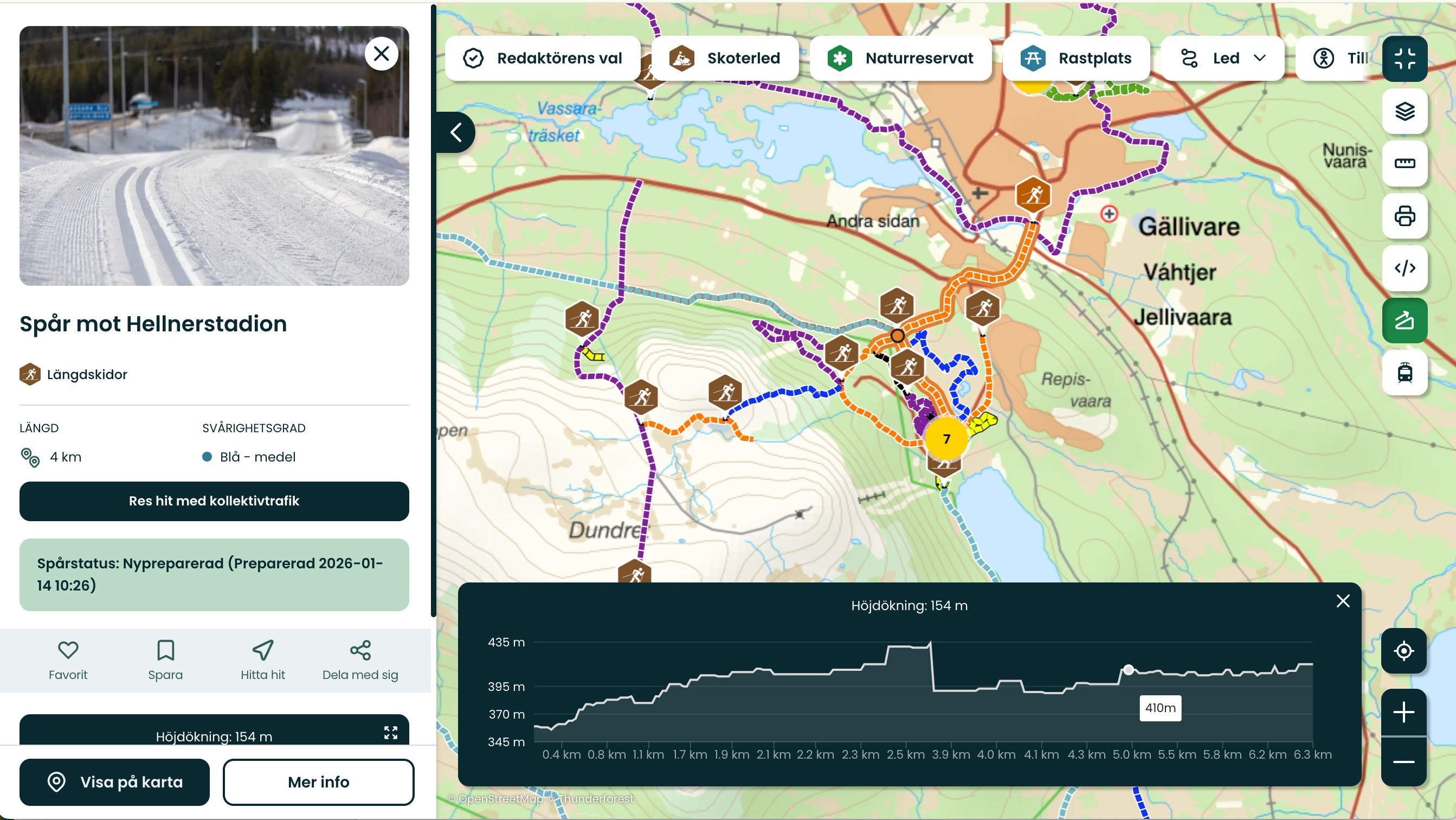Viewport: 1456px width, 820px height.
Task: Click the yellow cluster marker numbered 7
Action: [946, 439]
